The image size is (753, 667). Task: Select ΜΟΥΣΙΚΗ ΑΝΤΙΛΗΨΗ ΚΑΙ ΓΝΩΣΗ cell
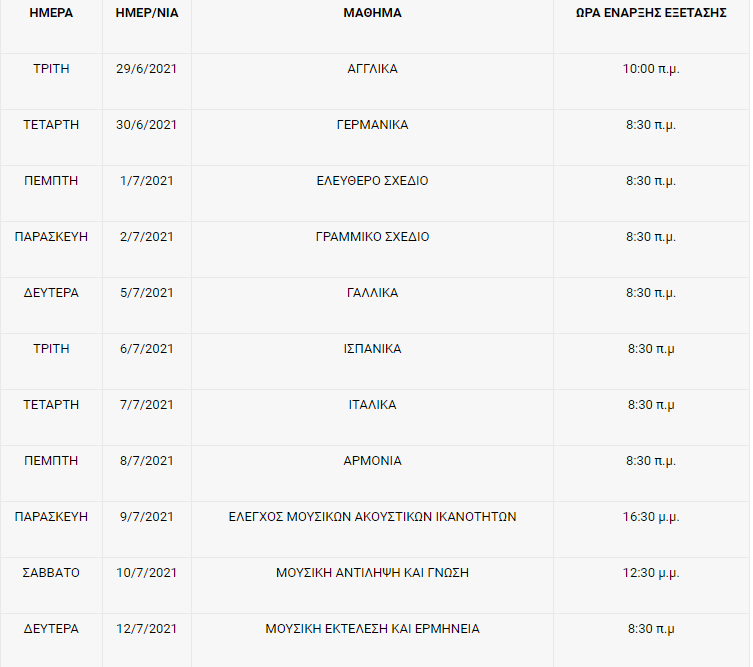tap(372, 573)
